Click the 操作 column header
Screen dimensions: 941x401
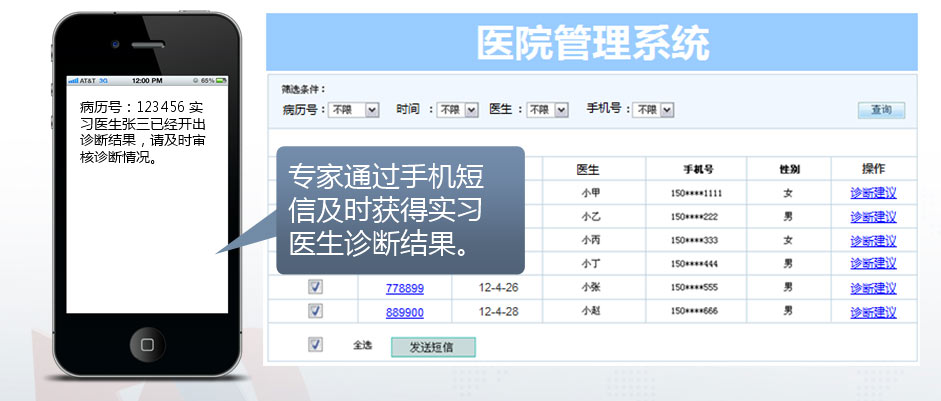873,169
